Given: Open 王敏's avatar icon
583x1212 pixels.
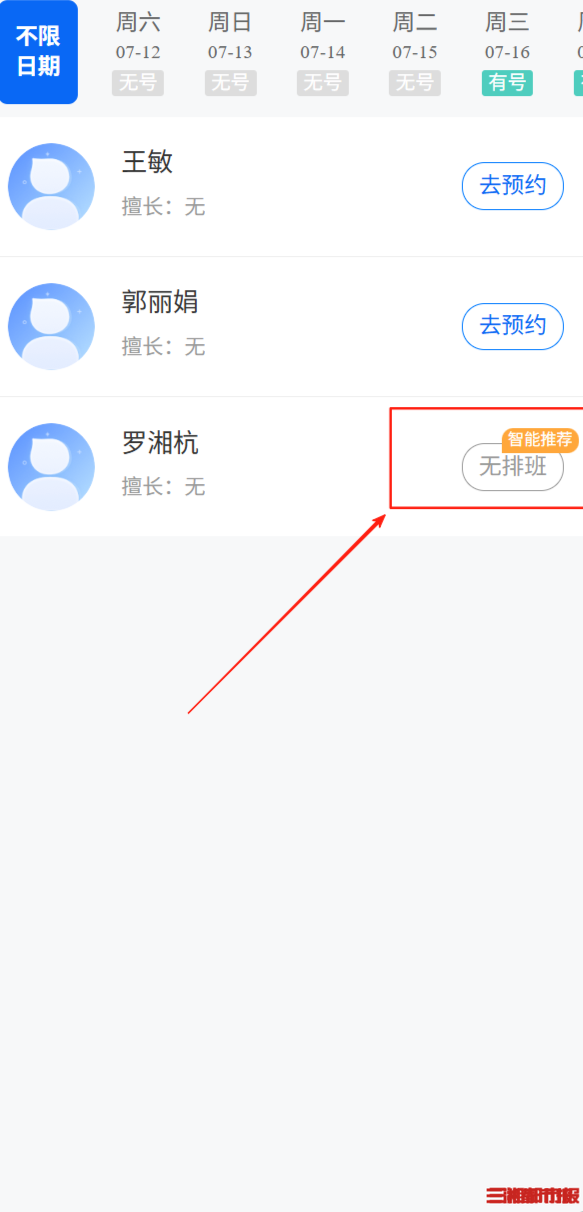Looking at the screenshot, I should [x=51, y=187].
